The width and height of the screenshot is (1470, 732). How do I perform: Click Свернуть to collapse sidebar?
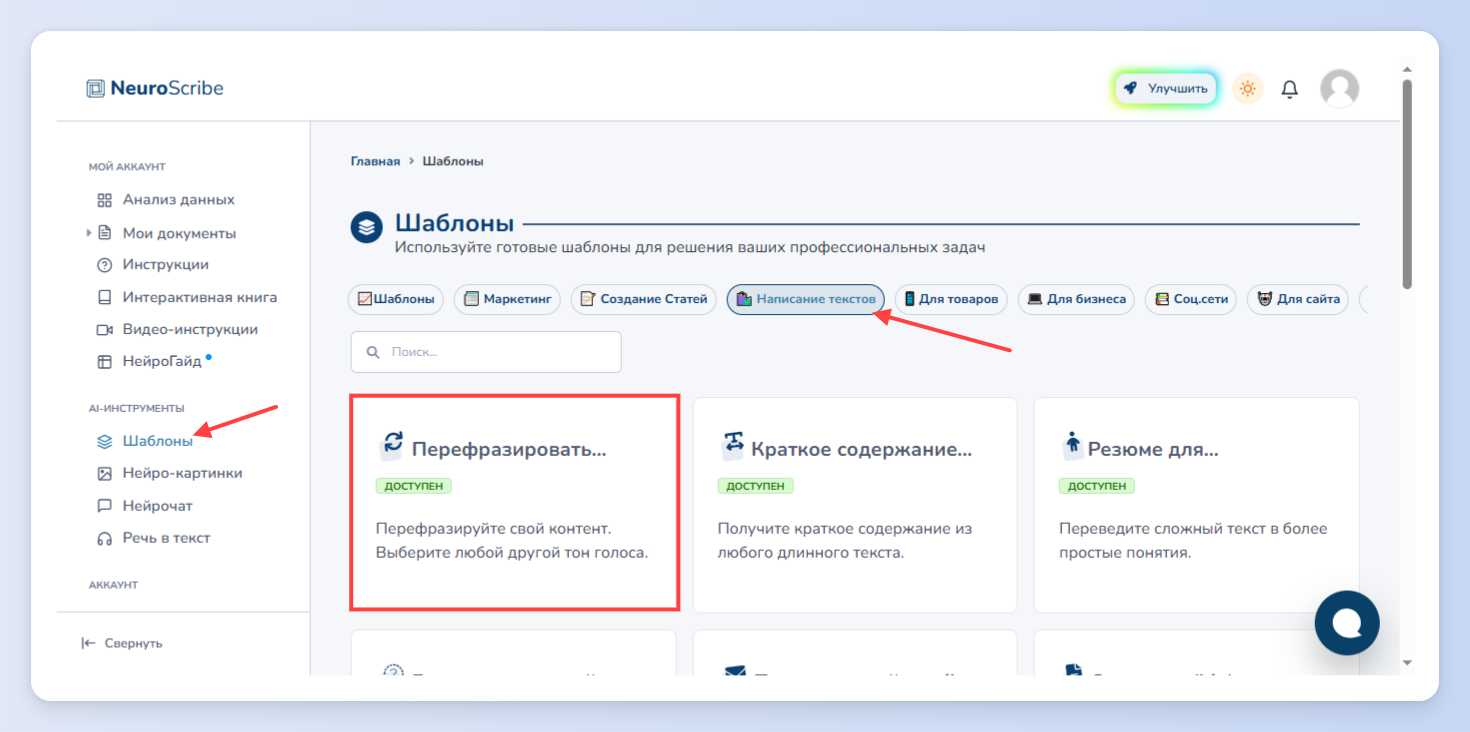coord(122,643)
